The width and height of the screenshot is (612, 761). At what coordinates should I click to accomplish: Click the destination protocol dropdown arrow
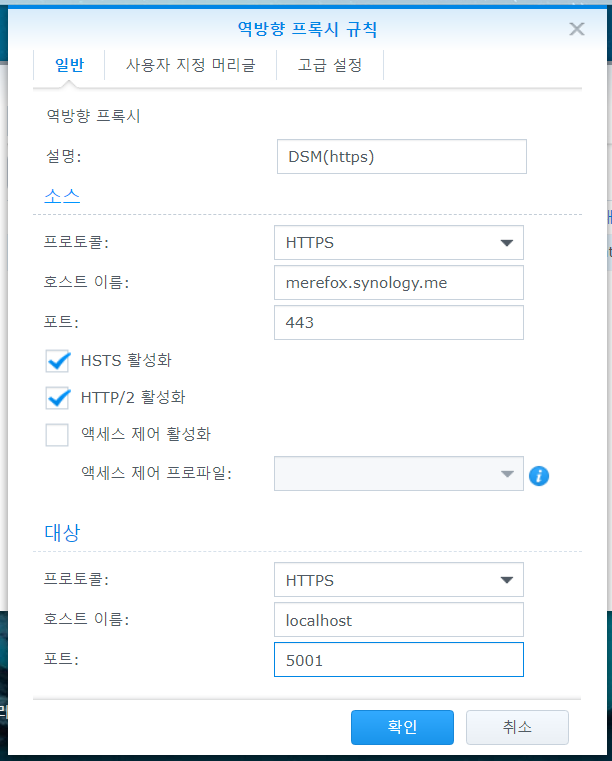[x=507, y=580]
